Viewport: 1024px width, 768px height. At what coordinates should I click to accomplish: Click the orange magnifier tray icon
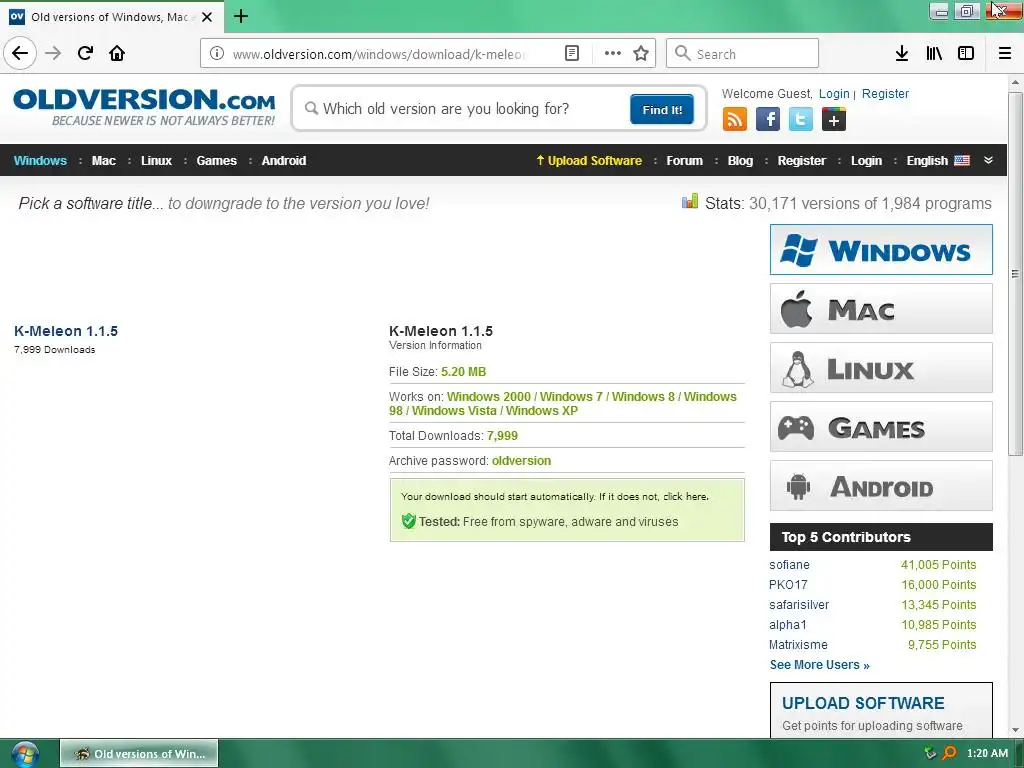click(x=950, y=753)
